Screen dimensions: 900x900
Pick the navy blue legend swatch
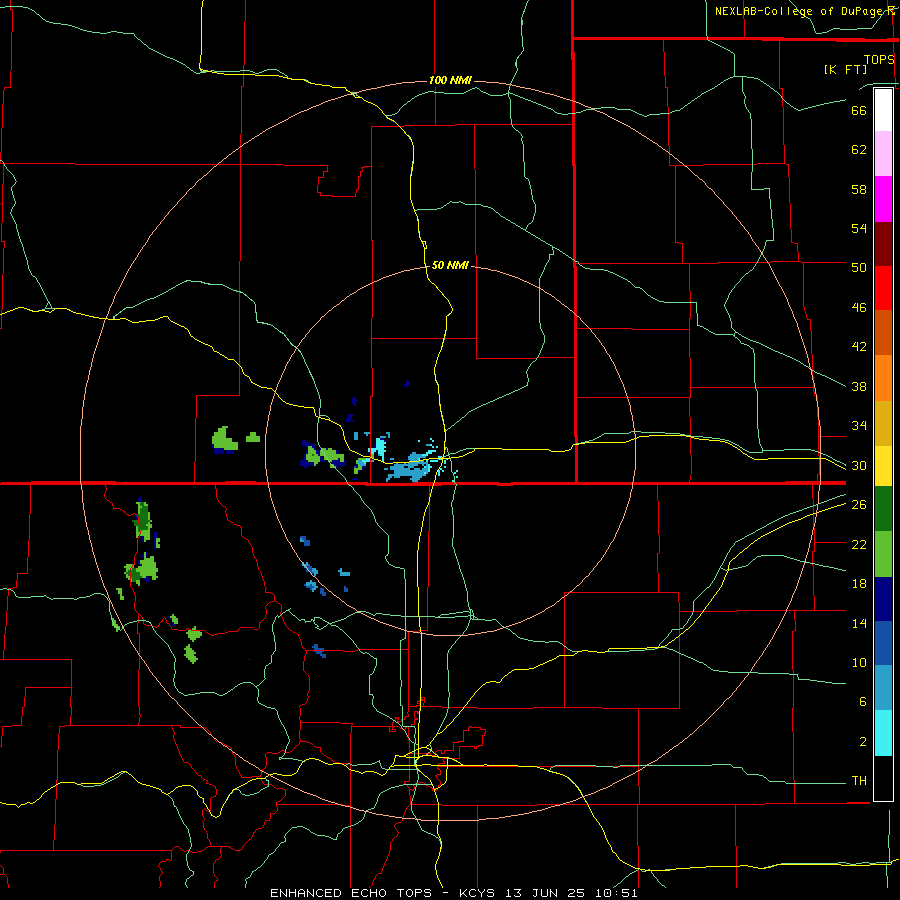(x=883, y=599)
